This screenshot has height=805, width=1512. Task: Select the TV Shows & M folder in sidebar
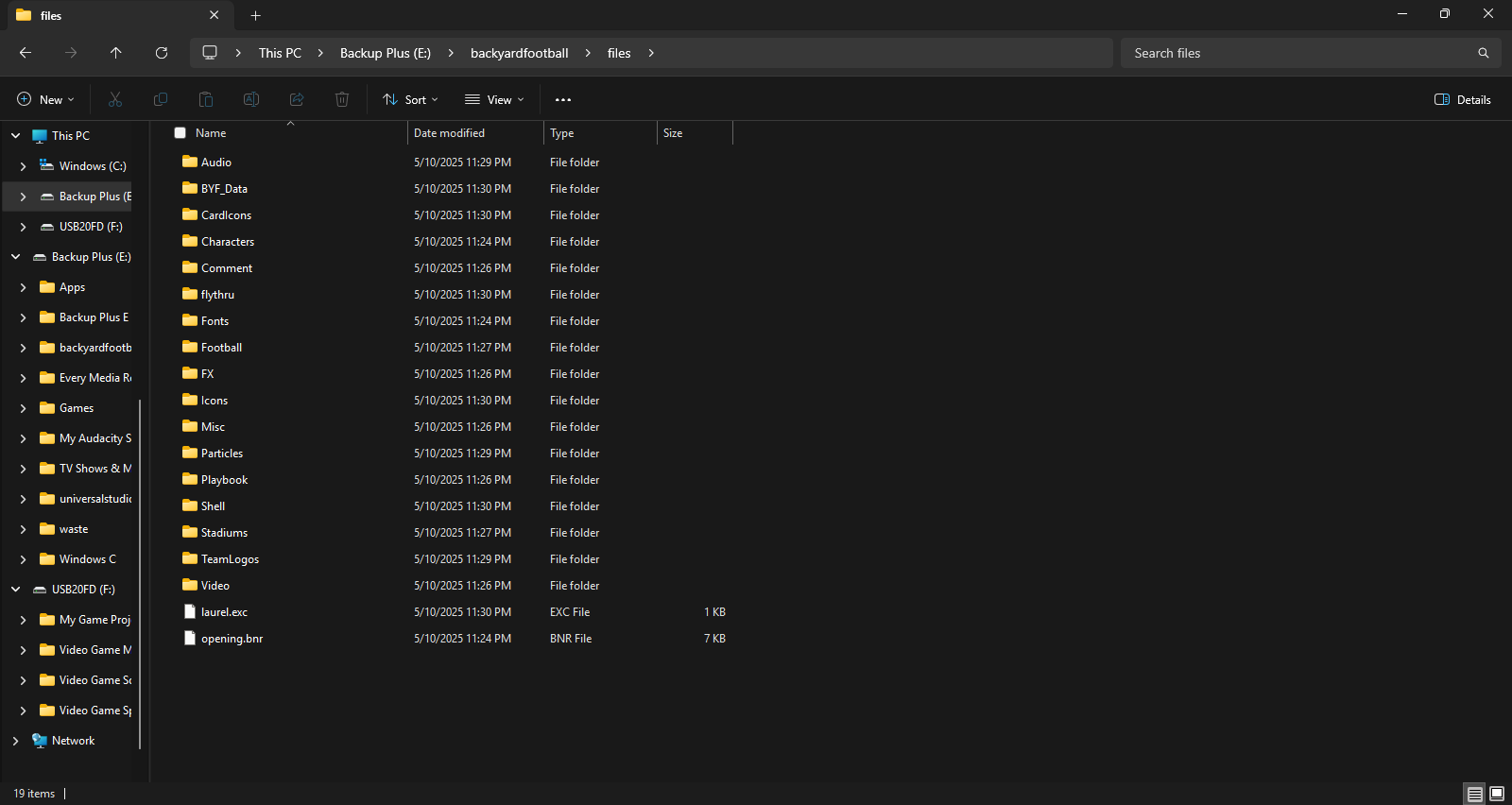pyautogui.click(x=95, y=469)
